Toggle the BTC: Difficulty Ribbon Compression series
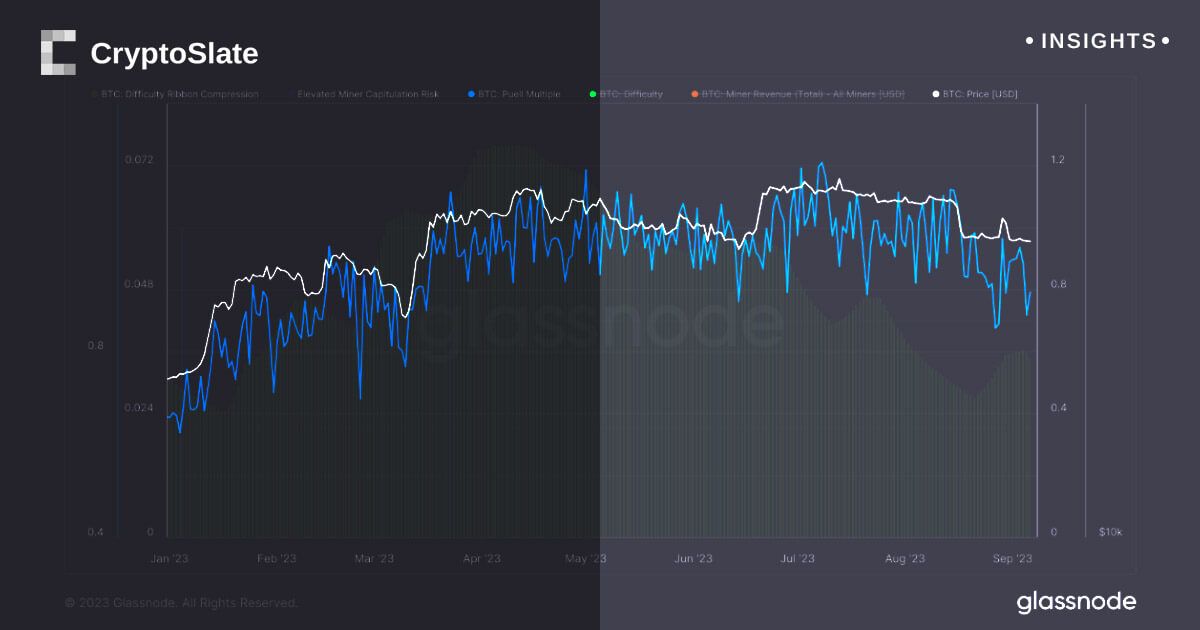Screen dimensions: 1200x630 point(180,94)
